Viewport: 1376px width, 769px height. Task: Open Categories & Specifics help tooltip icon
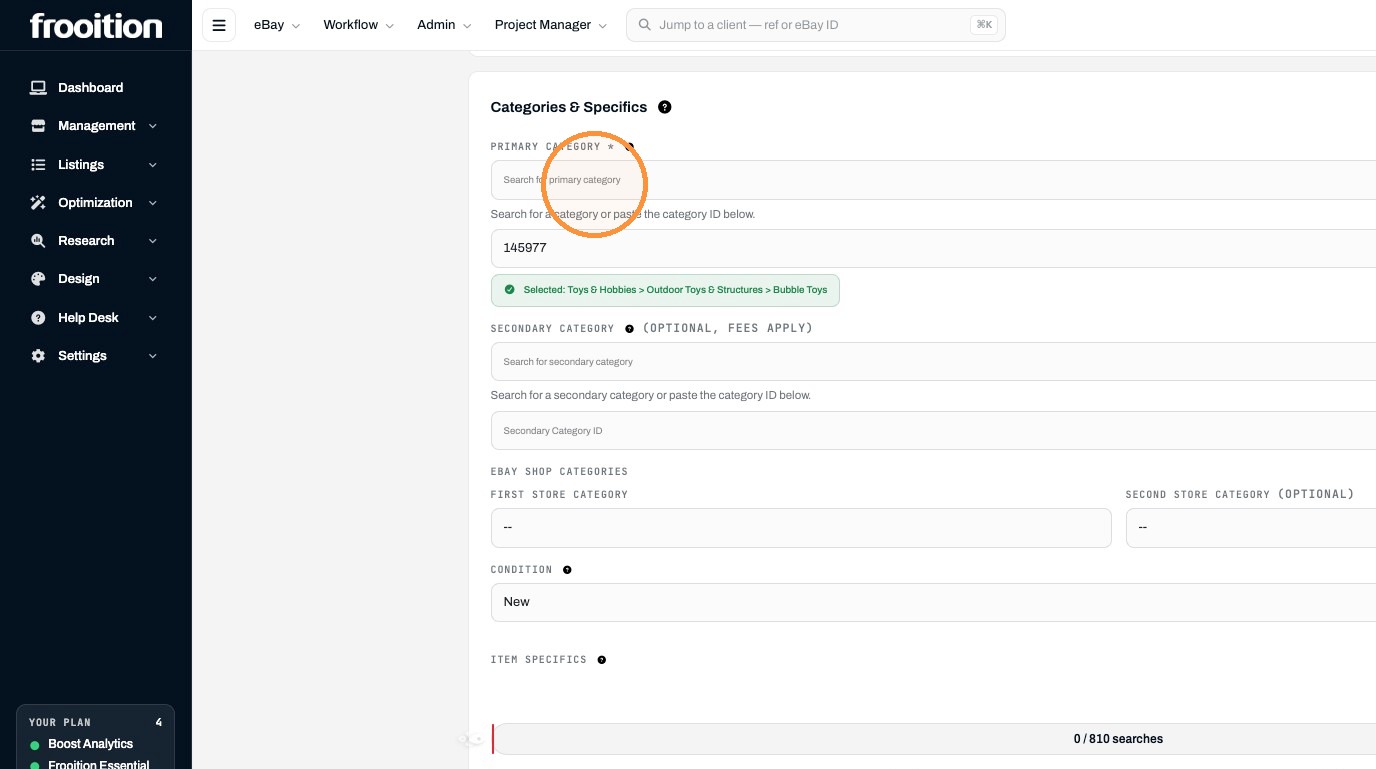pos(665,107)
